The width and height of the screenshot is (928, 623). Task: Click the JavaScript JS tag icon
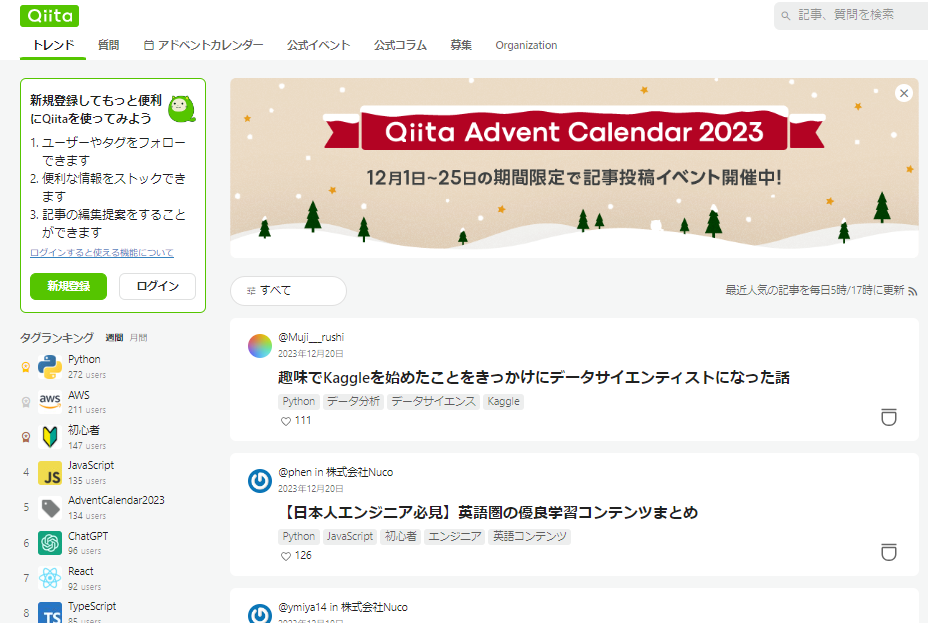point(50,473)
